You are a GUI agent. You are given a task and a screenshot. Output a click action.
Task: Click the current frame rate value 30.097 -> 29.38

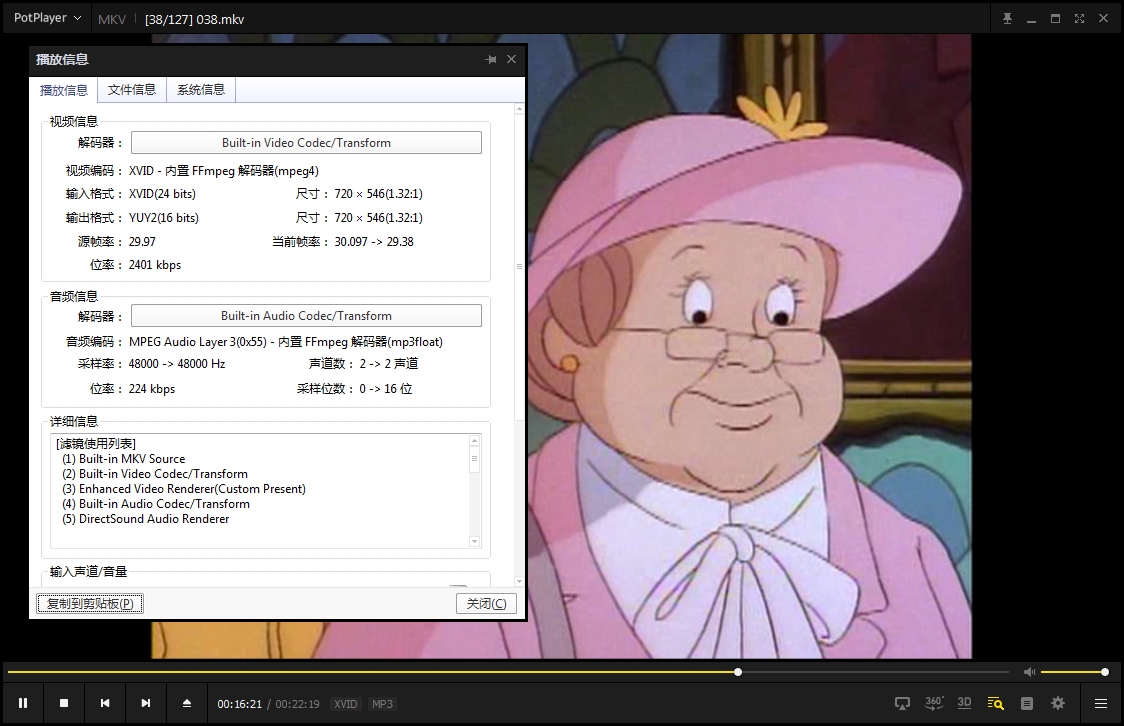[x=374, y=242]
